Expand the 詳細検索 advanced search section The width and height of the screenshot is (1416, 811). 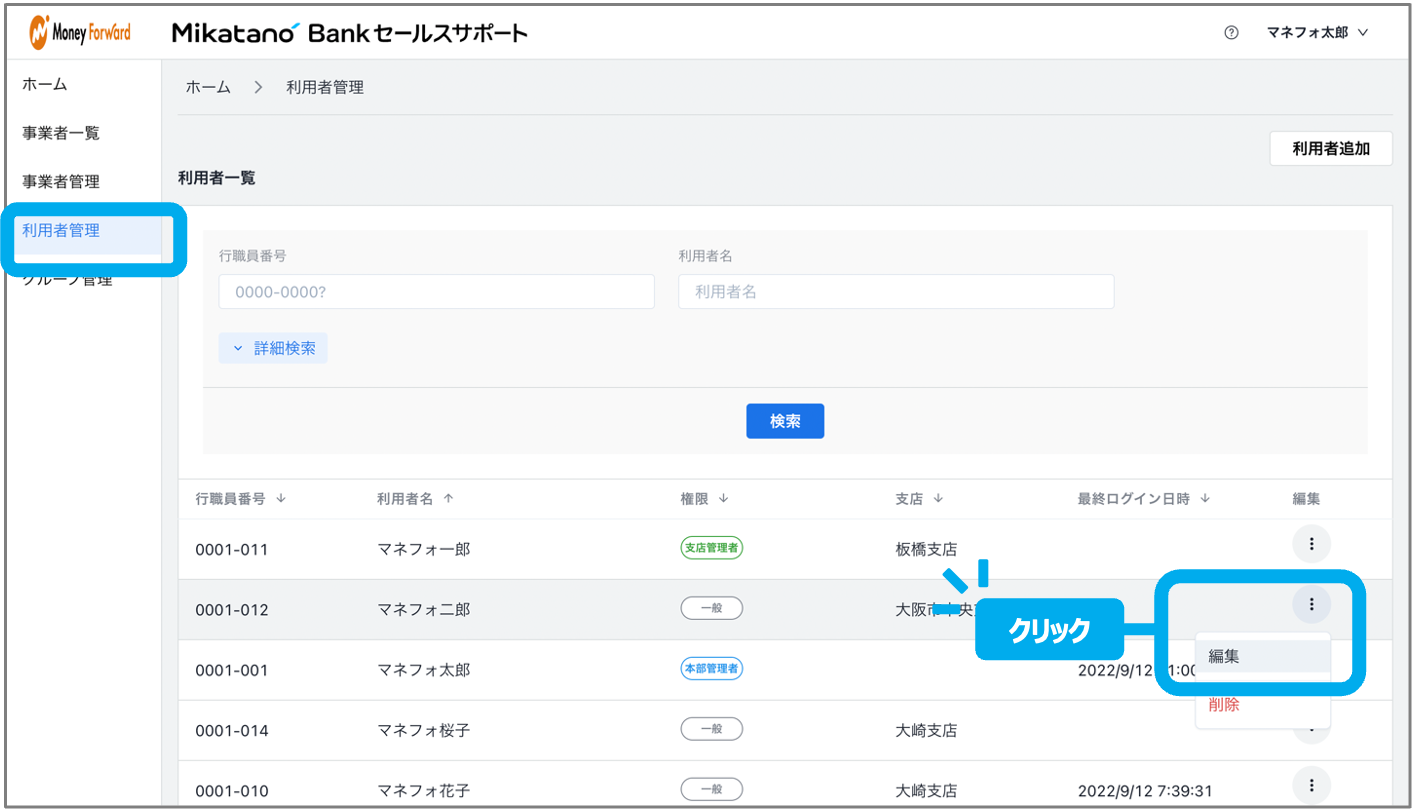pos(273,348)
